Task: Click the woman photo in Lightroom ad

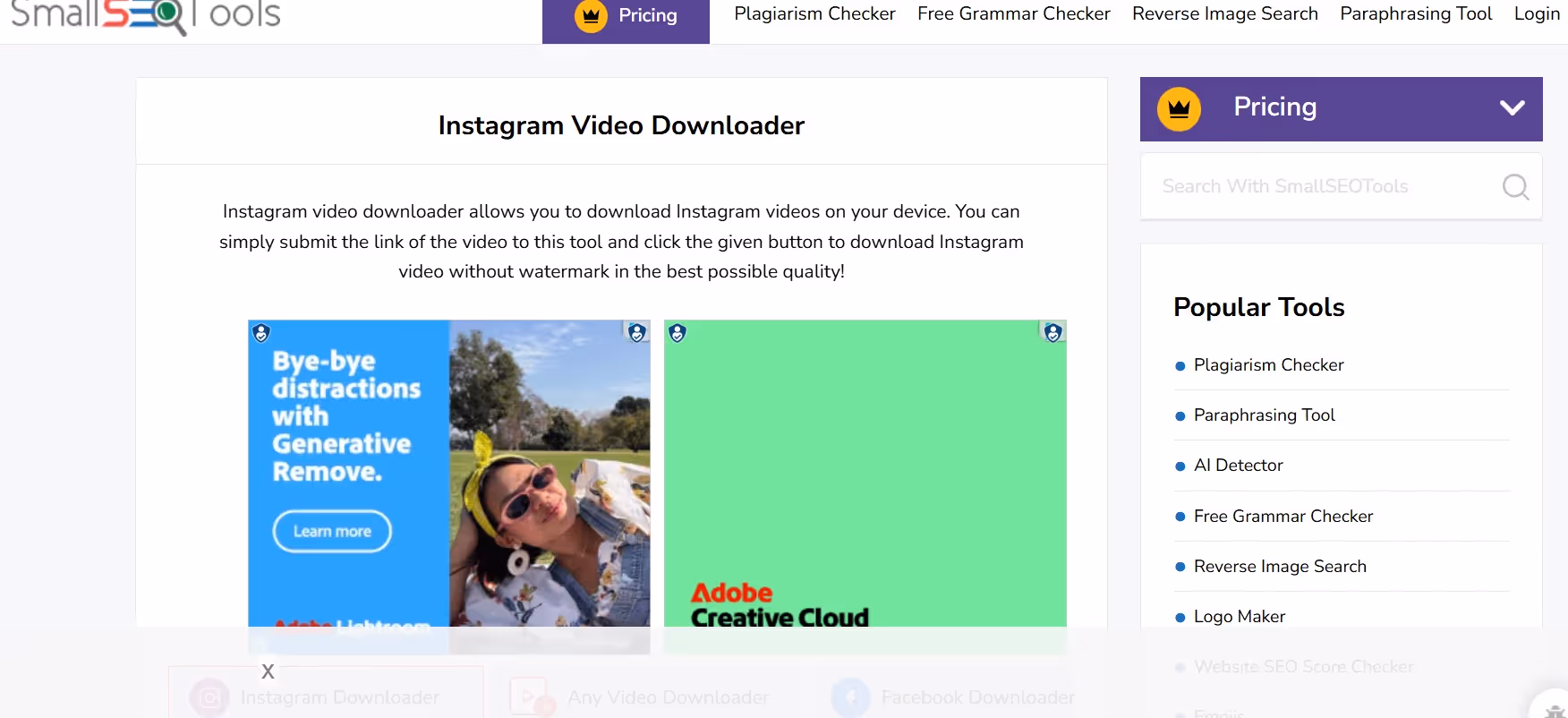Action: (x=550, y=486)
